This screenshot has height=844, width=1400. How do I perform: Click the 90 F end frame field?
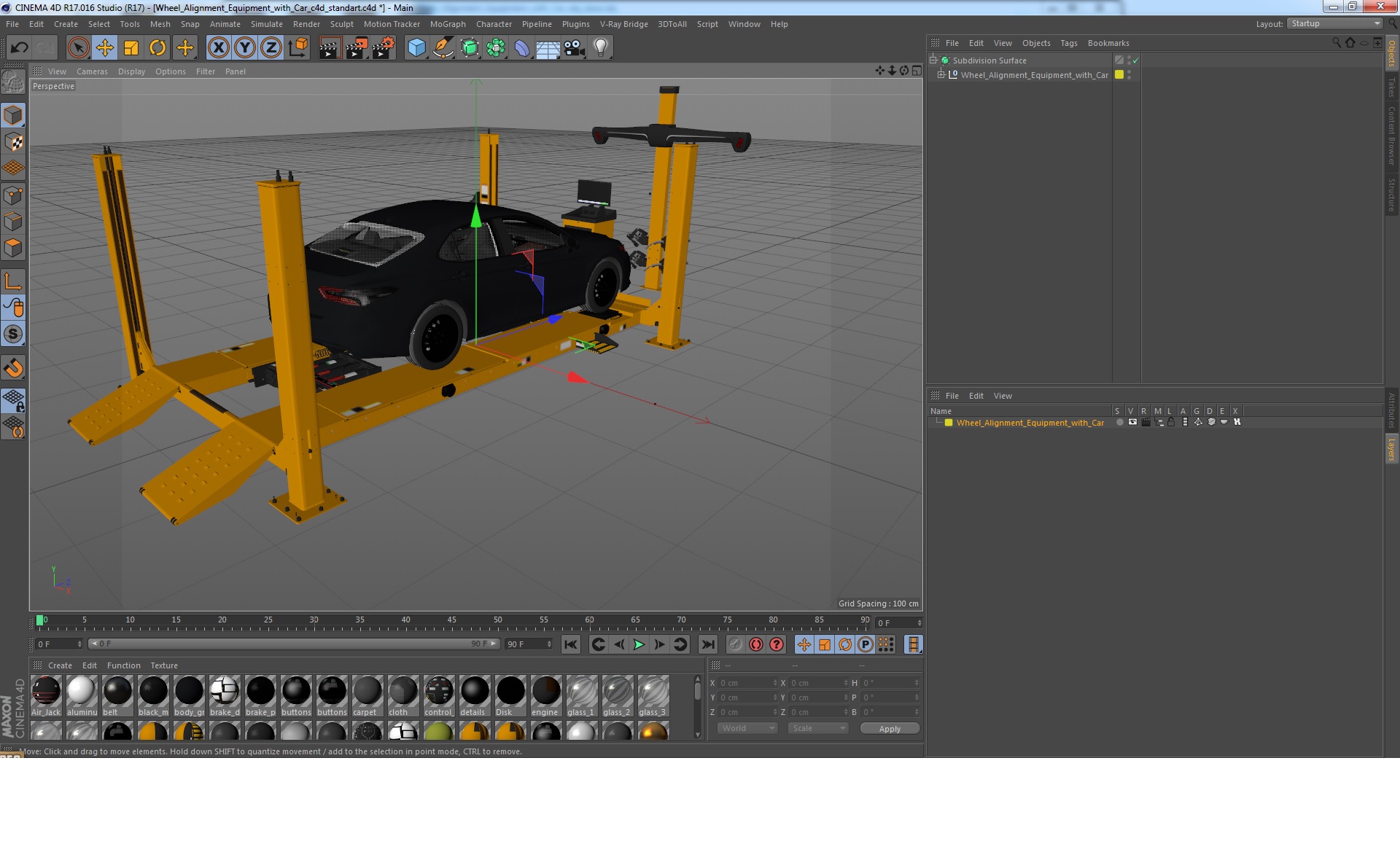pyautogui.click(x=529, y=644)
